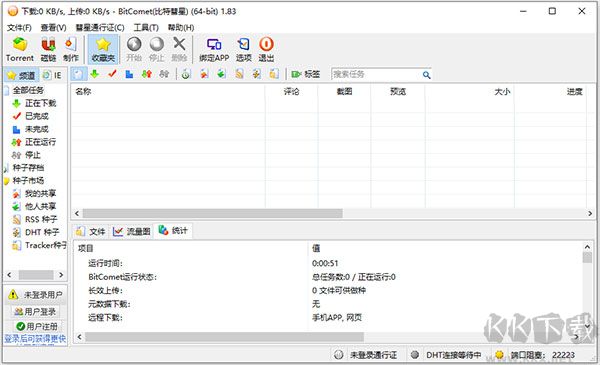
Task: Click the Tracker torrents filter icon in filter bar
Action: click(274, 74)
